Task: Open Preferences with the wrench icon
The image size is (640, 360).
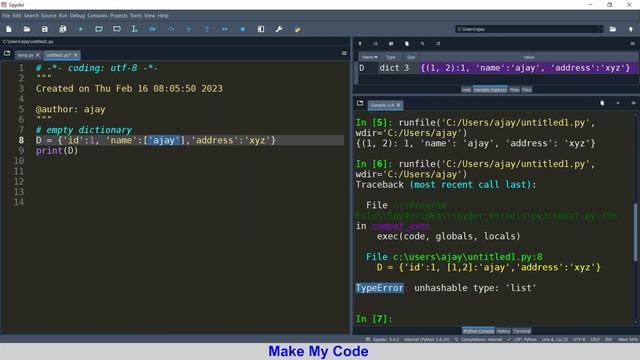Action: point(279,29)
